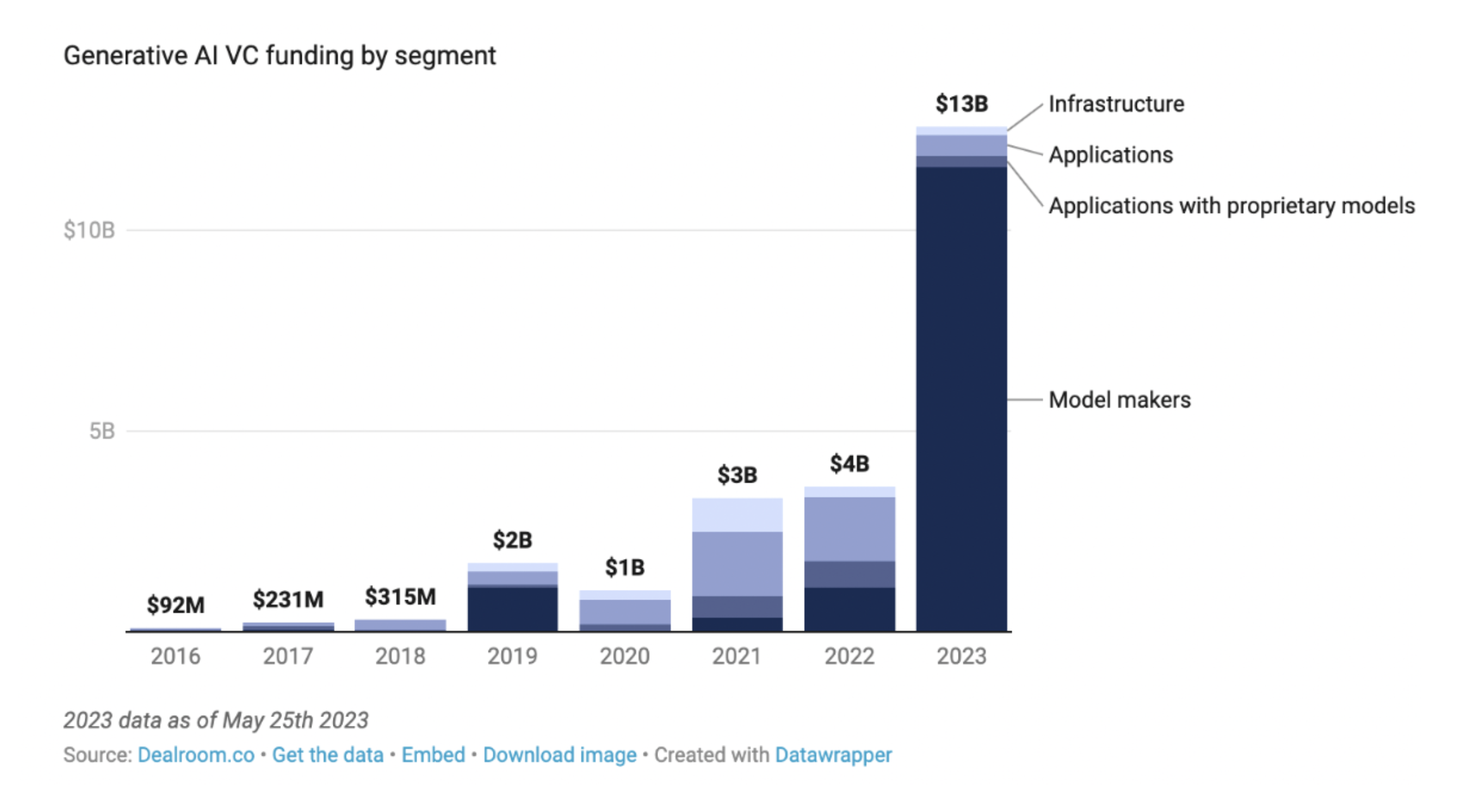
Task: Open the Dealroom.co source link
Action: [196, 754]
